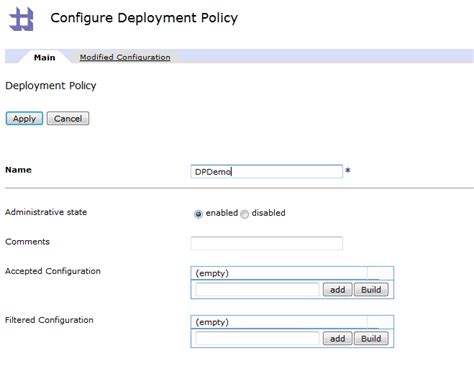Open Build for Filtered Configuration
This screenshot has width=474, height=366.
pyautogui.click(x=371, y=338)
